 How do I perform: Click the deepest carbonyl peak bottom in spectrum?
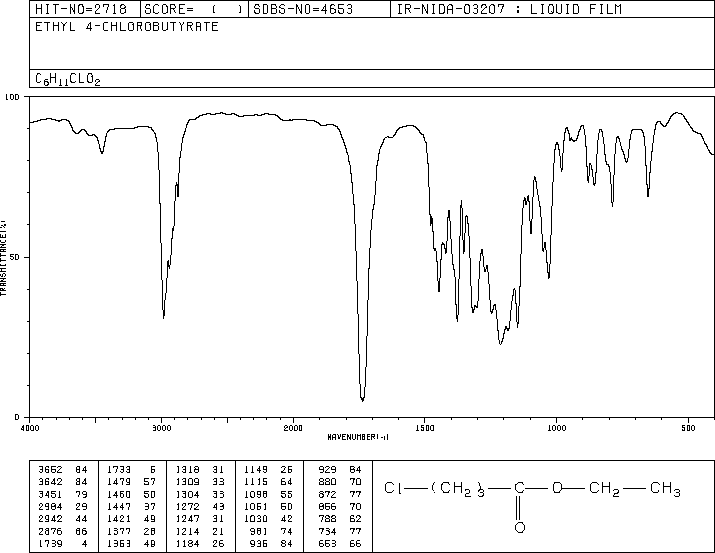click(363, 400)
